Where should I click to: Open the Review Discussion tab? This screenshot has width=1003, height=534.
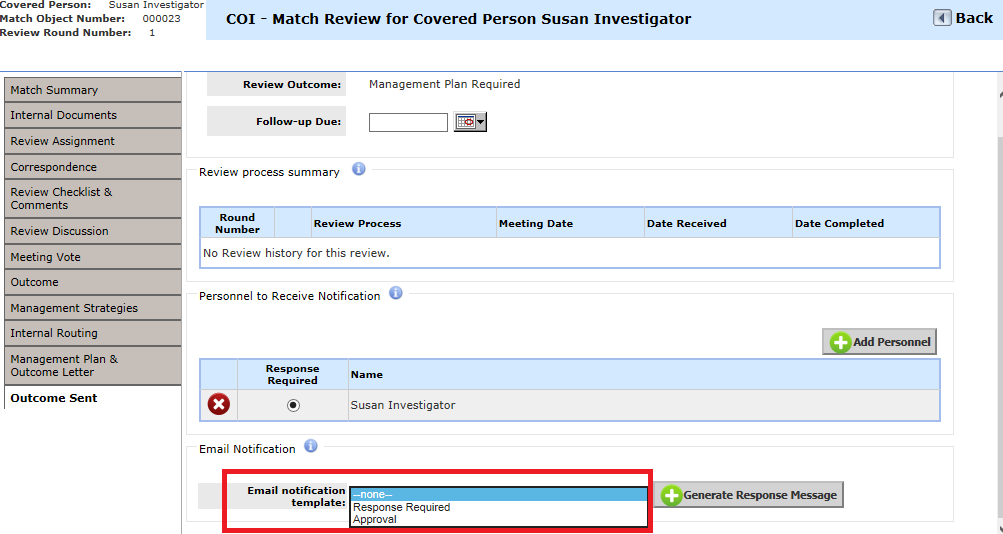pos(93,231)
